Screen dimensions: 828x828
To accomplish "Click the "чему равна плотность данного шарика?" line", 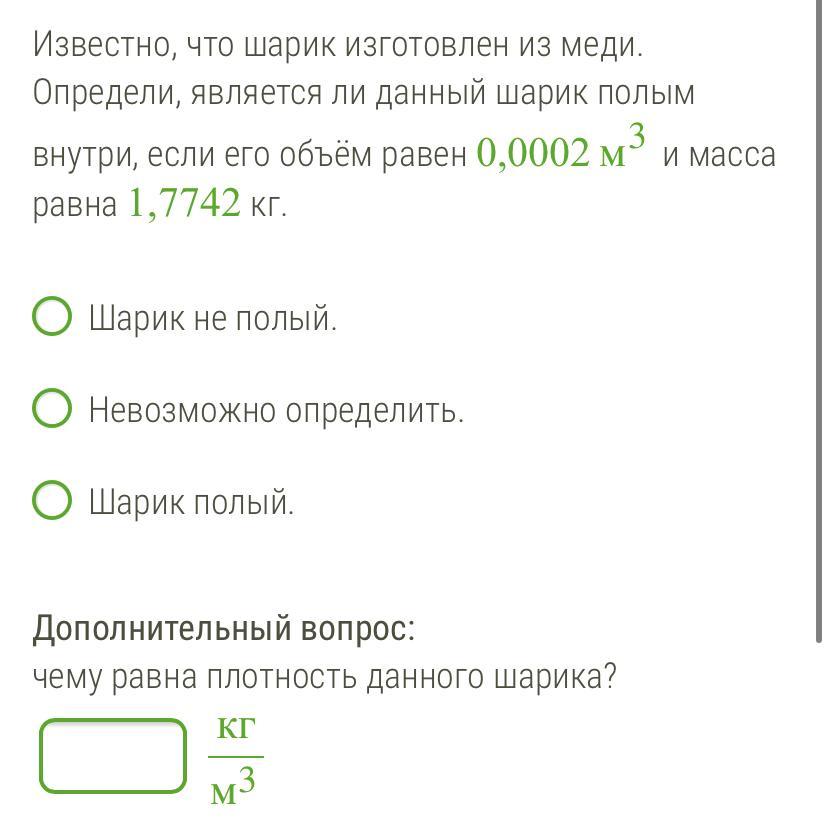I will click(324, 678).
